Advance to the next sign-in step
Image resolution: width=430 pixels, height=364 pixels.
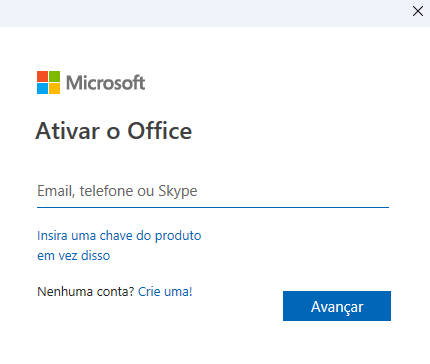(337, 306)
